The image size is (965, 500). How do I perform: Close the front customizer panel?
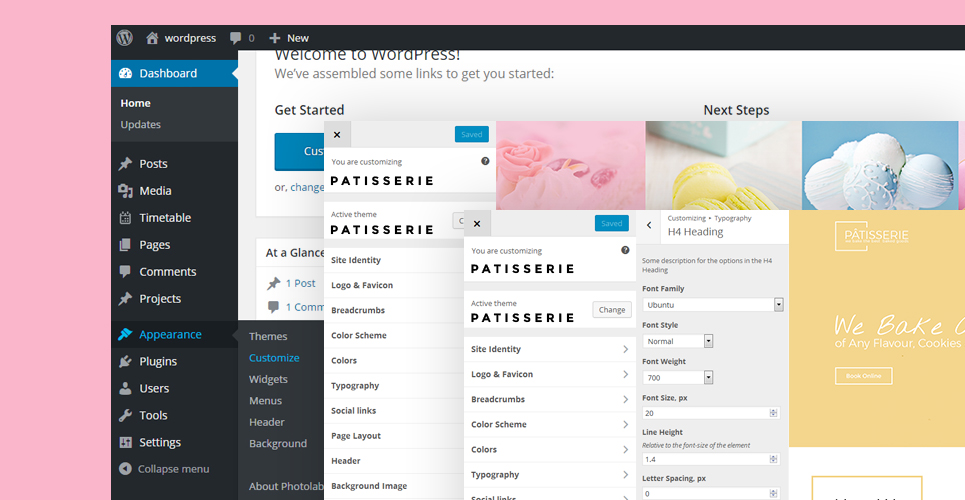(x=477, y=224)
